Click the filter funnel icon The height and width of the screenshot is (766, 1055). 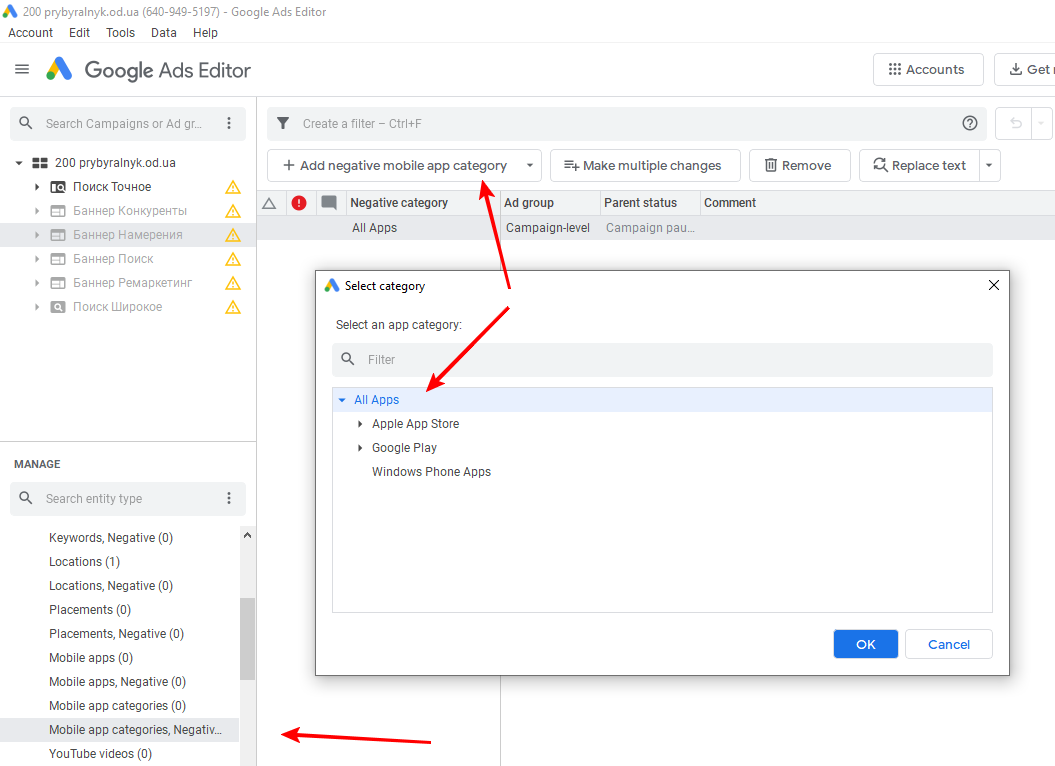point(283,123)
